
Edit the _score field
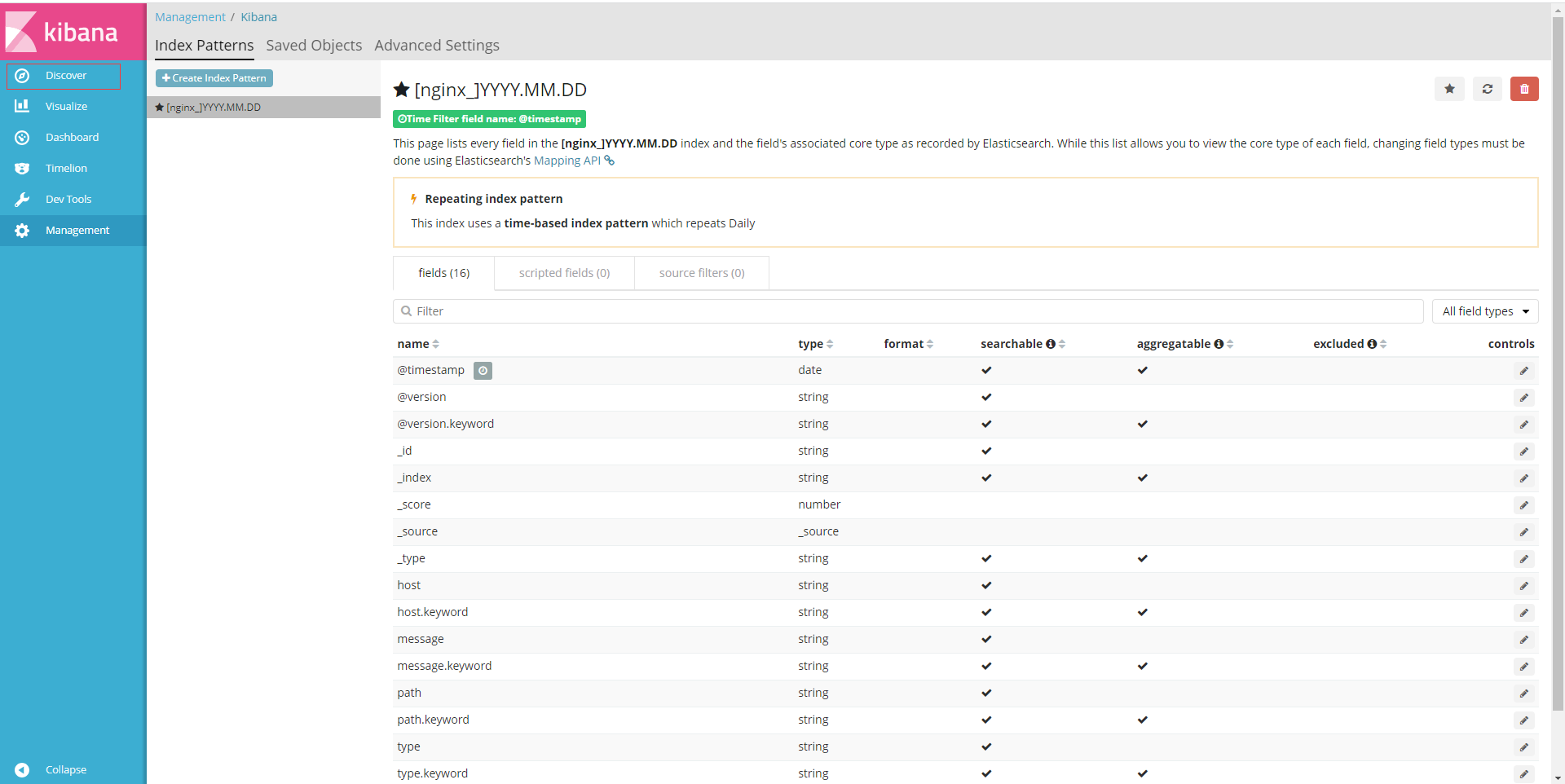(x=1523, y=505)
